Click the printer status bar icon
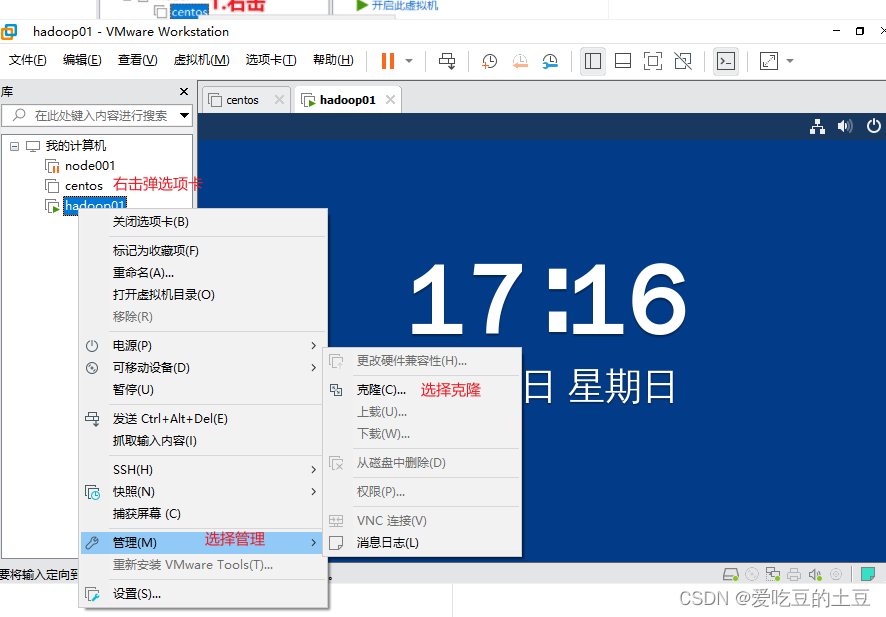Screen dimensions: 886x617 (x=794, y=575)
